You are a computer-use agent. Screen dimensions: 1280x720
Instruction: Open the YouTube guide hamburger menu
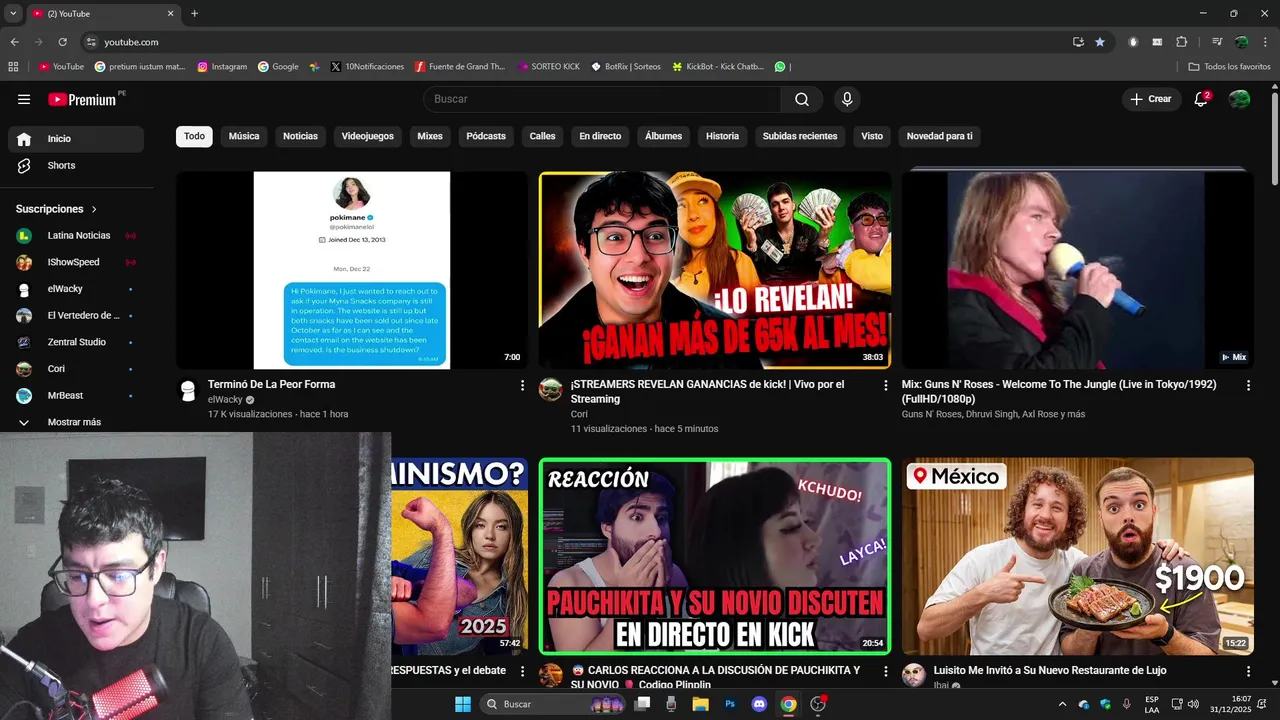coord(24,99)
